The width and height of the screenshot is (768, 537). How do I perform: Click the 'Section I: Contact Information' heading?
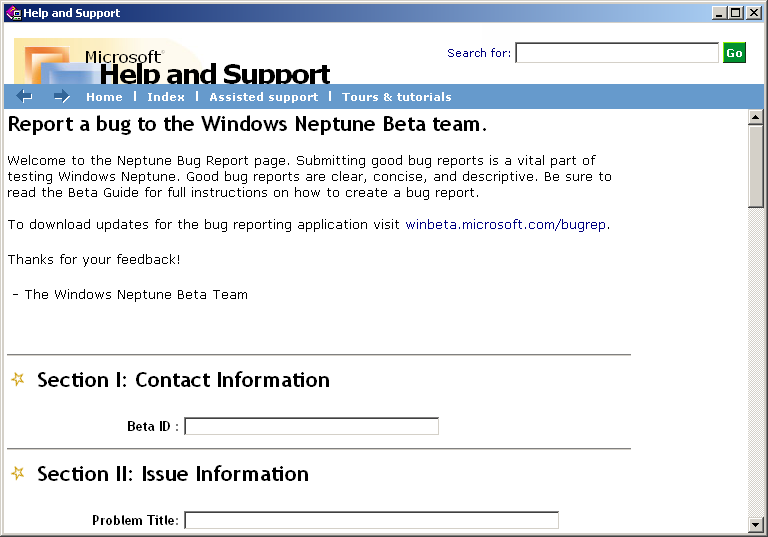click(183, 380)
